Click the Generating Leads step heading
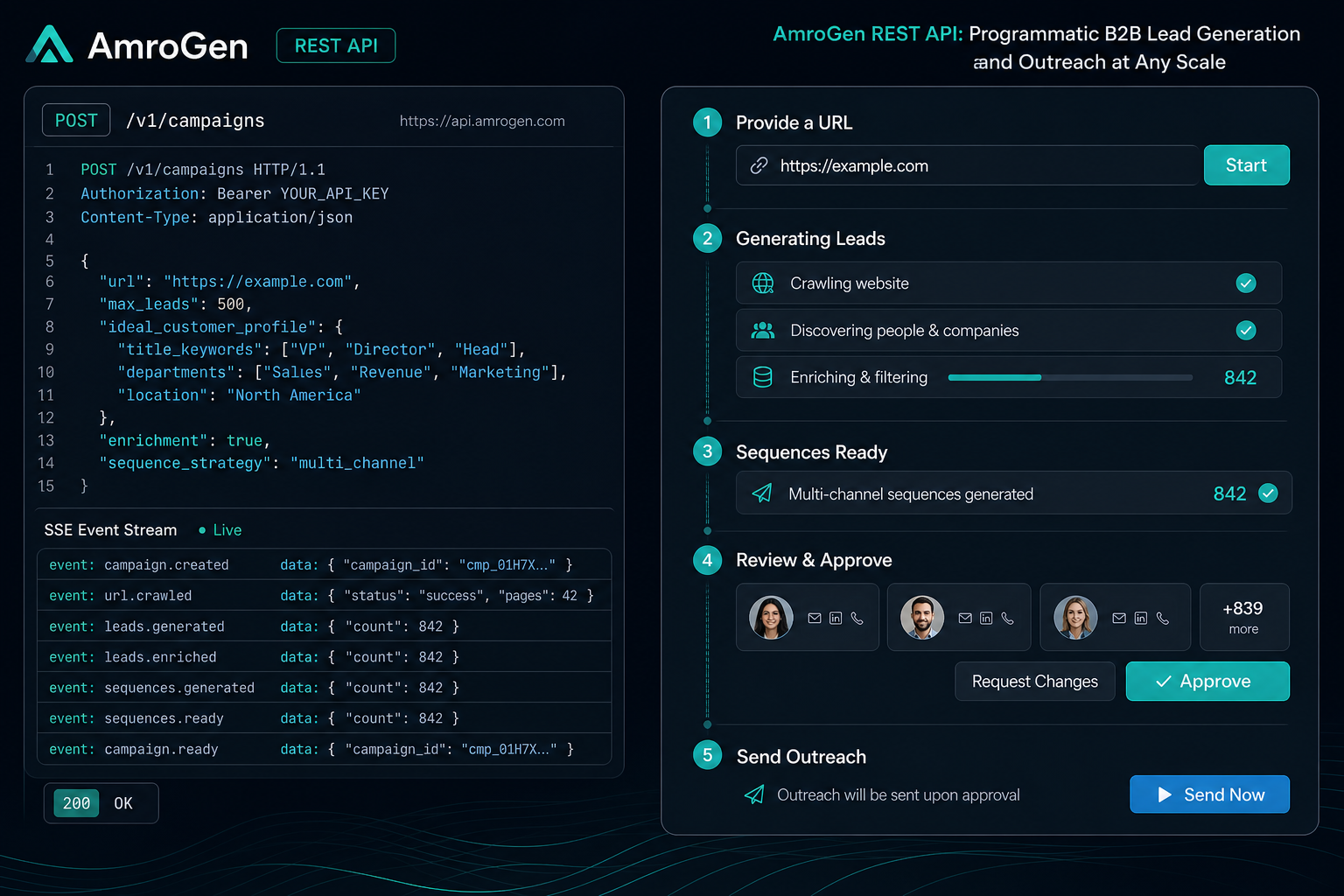Screen dimensions: 1344x896 click(810, 239)
